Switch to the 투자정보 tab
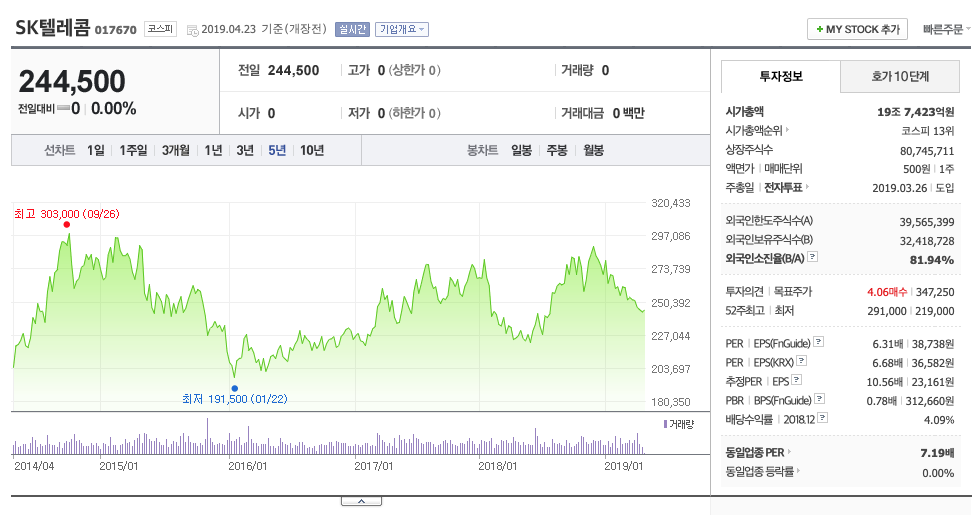This screenshot has height=515, width=973. pos(781,76)
